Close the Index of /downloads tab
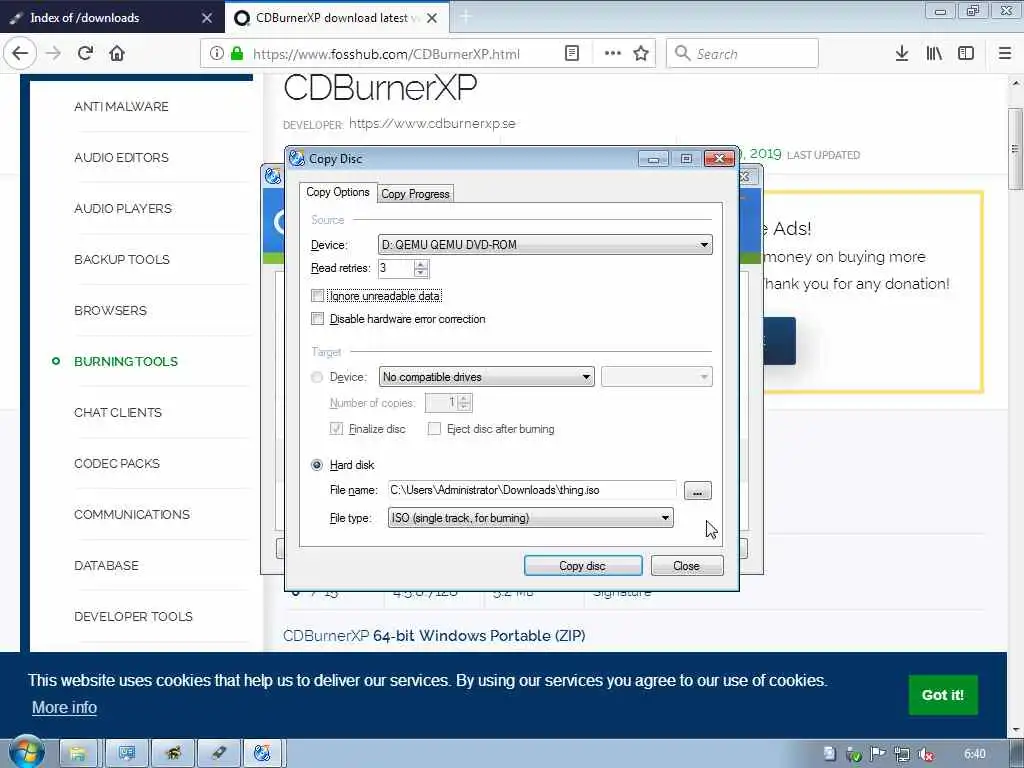Viewport: 1024px width, 768px height. 207,18
